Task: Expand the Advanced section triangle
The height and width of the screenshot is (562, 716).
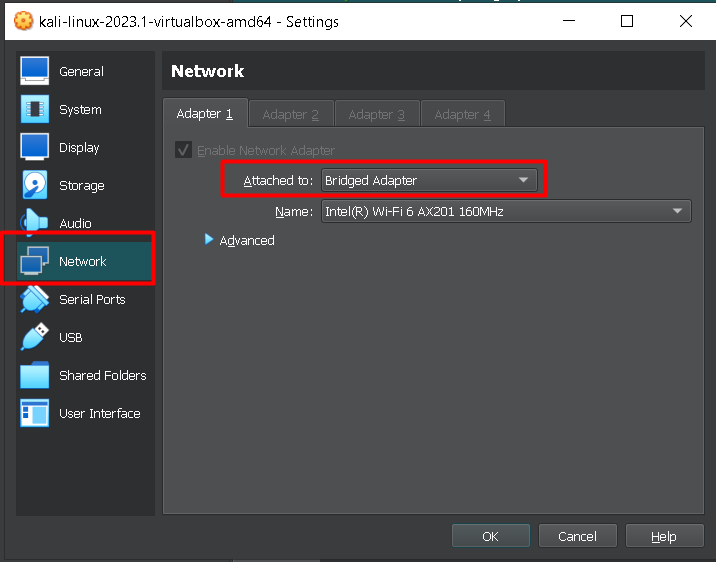Action: 209,239
